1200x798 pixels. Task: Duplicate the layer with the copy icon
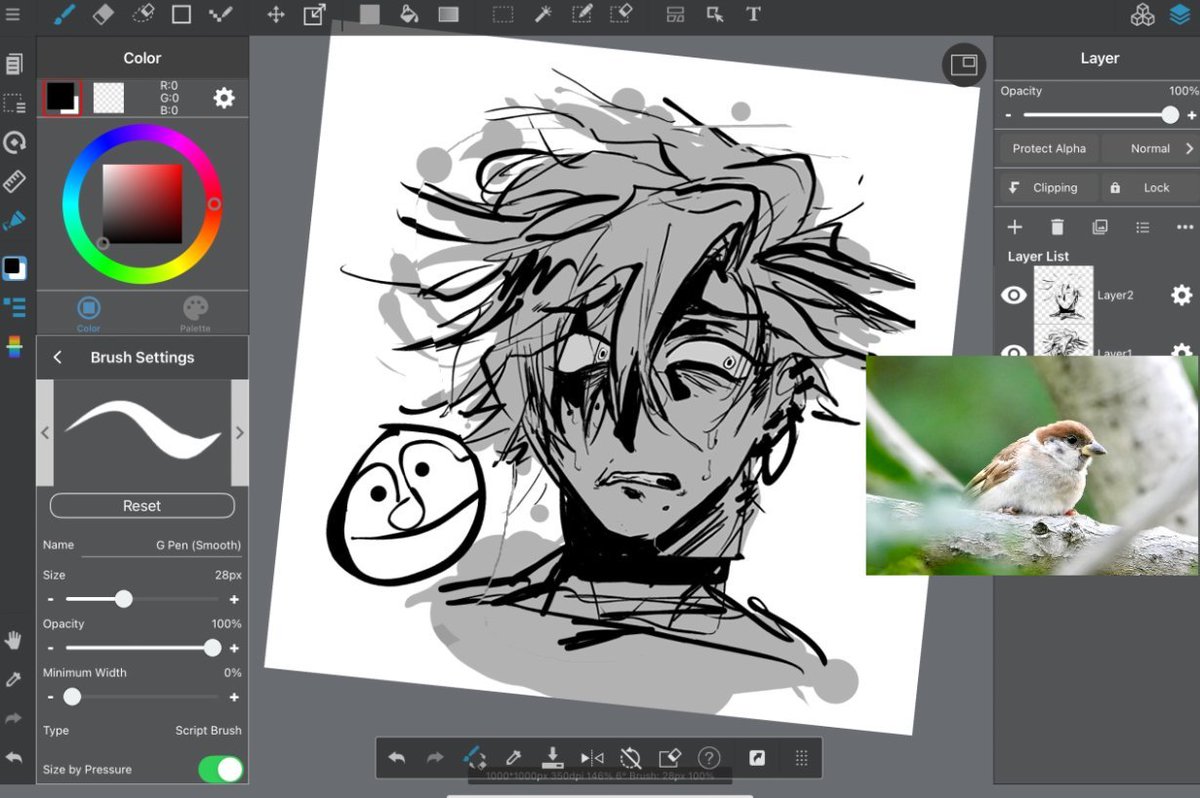click(1100, 228)
